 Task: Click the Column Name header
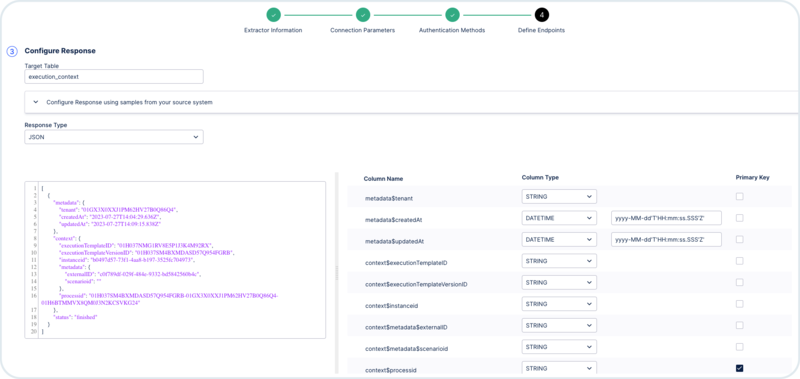(383, 179)
